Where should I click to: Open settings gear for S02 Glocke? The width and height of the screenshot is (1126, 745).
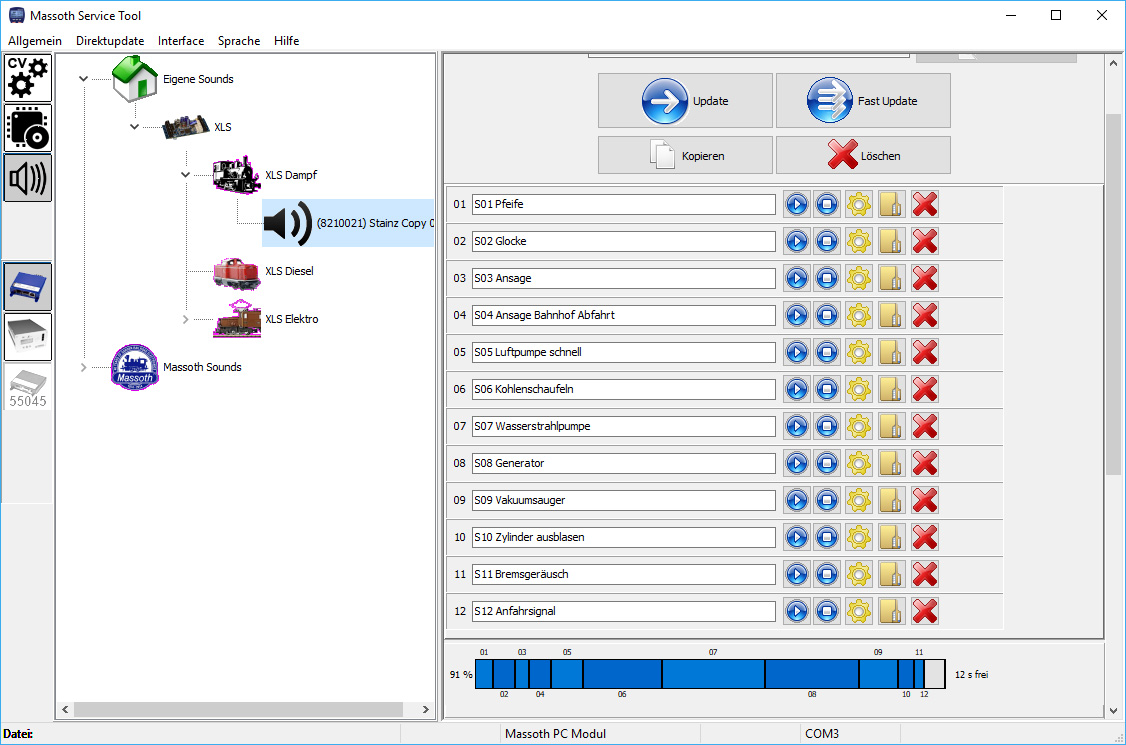point(858,241)
